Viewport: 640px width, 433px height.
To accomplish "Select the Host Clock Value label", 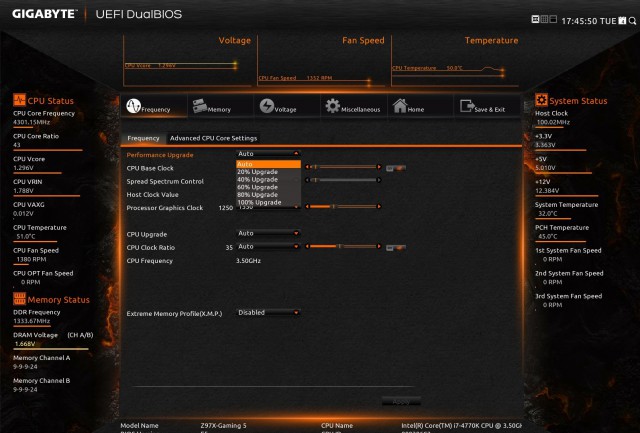I will pos(152,195).
